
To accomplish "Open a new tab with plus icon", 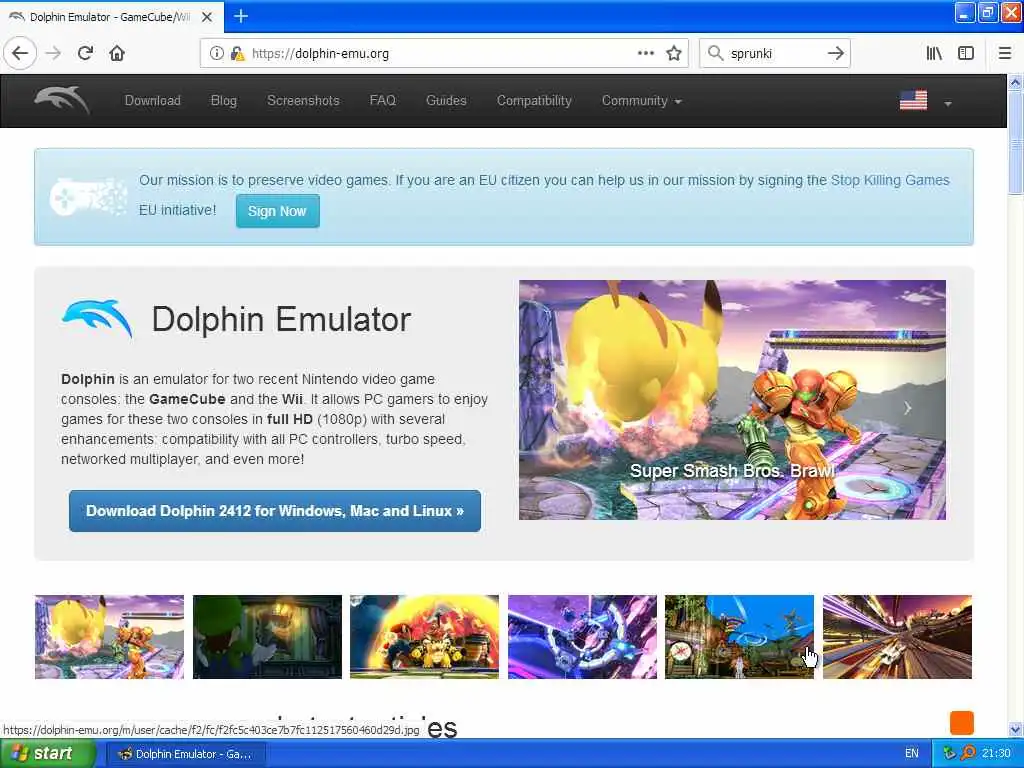I will click(240, 16).
